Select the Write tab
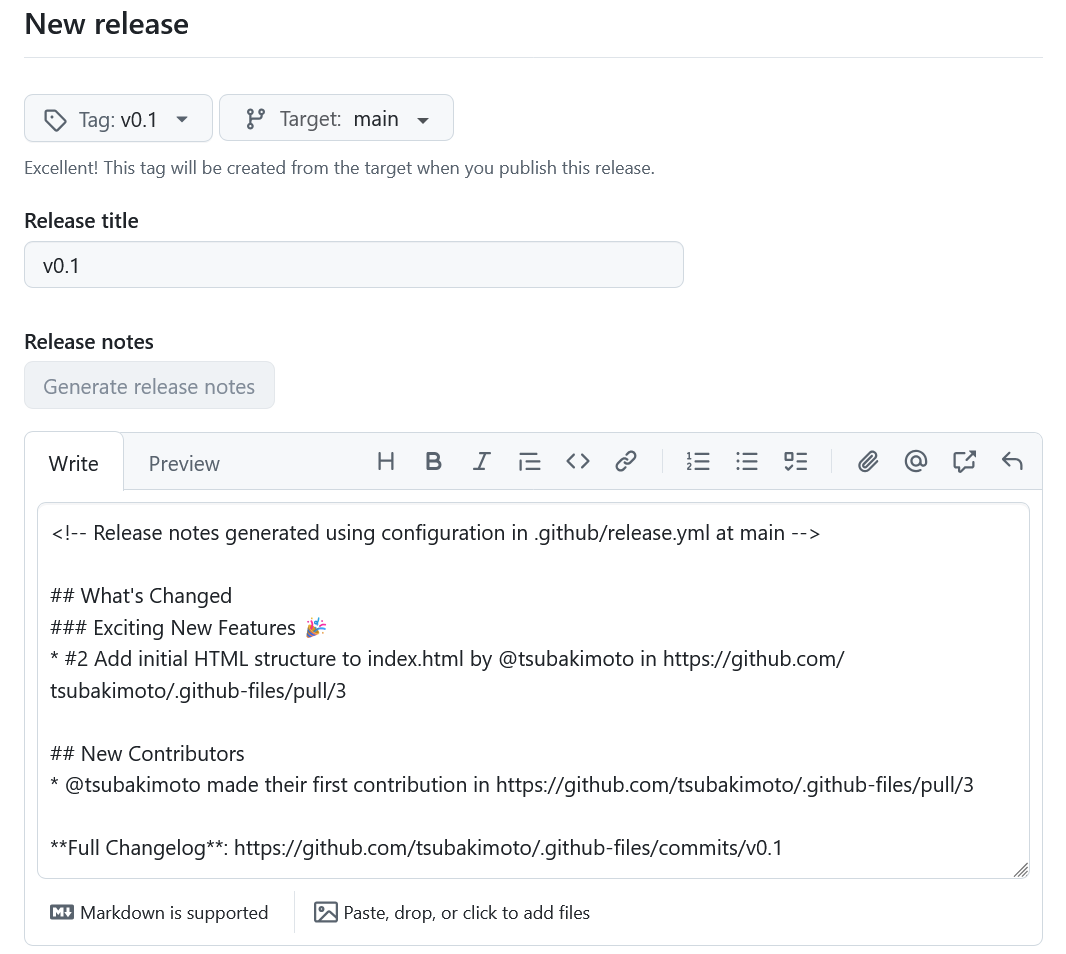This screenshot has height=954, width=1066. (73, 464)
